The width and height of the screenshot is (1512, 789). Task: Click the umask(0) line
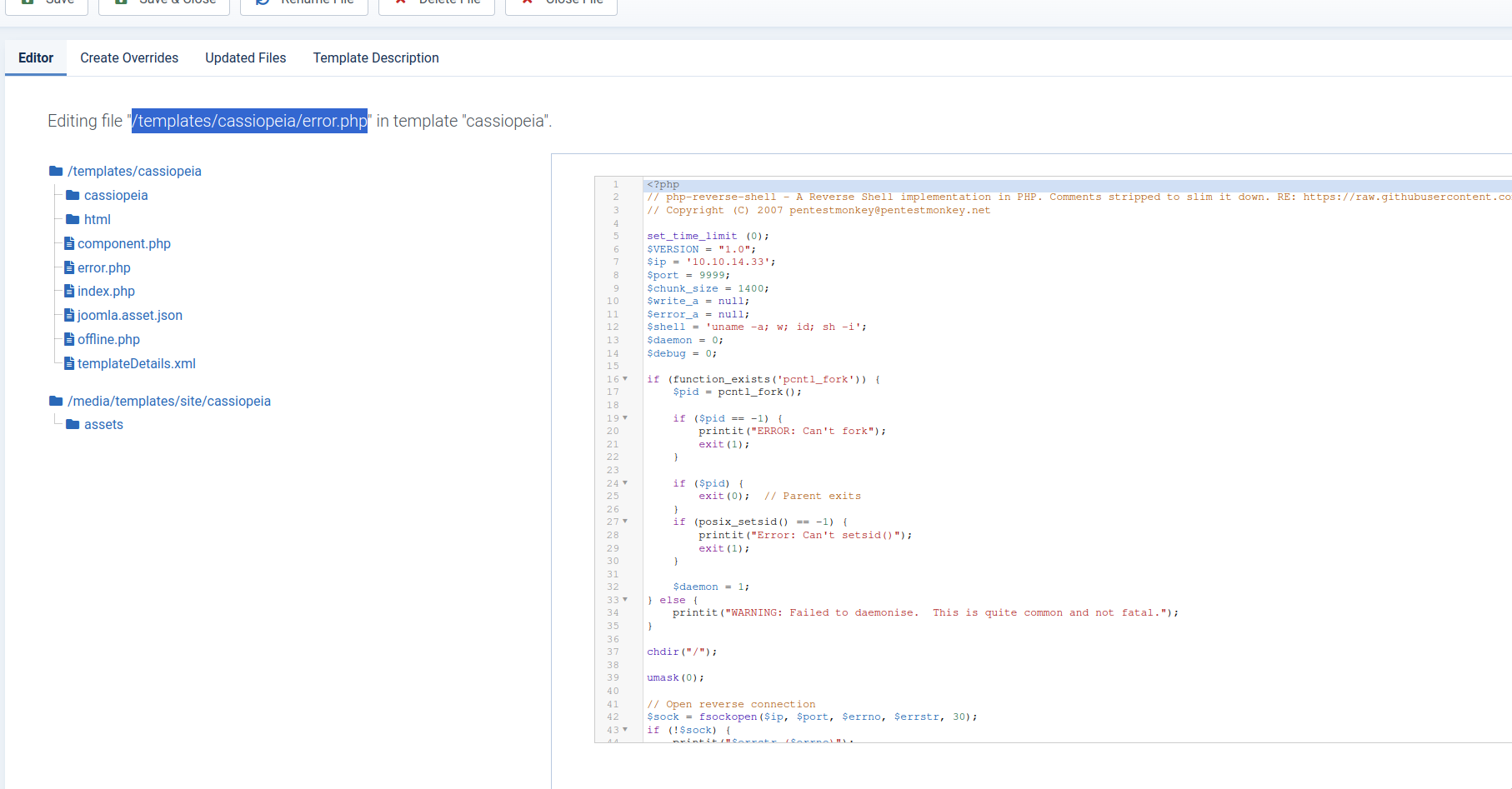676,677
